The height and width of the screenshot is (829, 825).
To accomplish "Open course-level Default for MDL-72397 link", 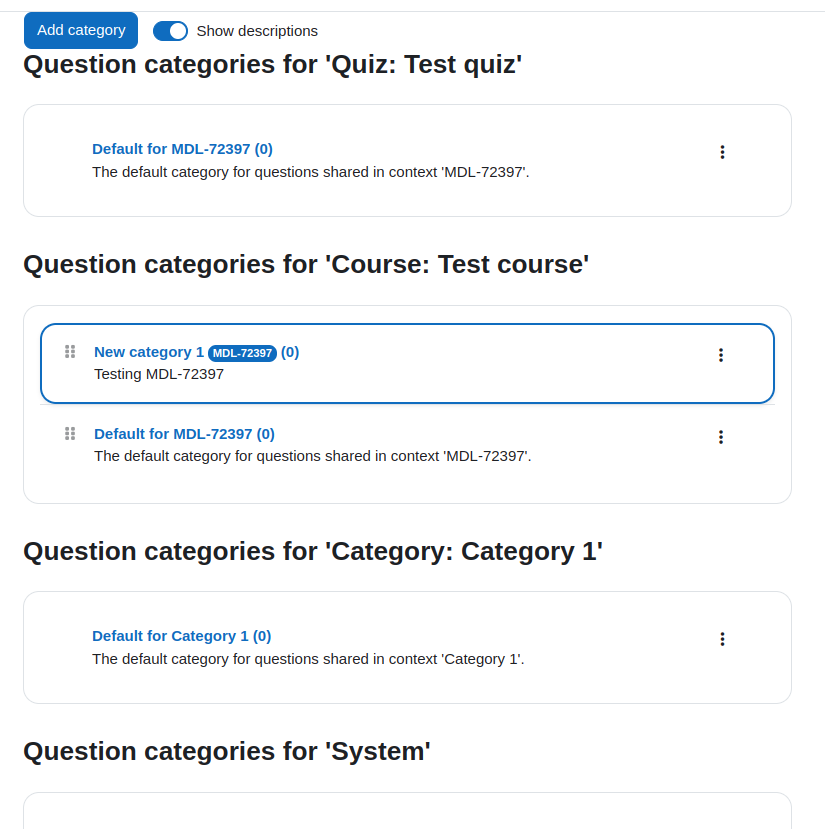I will [x=184, y=434].
